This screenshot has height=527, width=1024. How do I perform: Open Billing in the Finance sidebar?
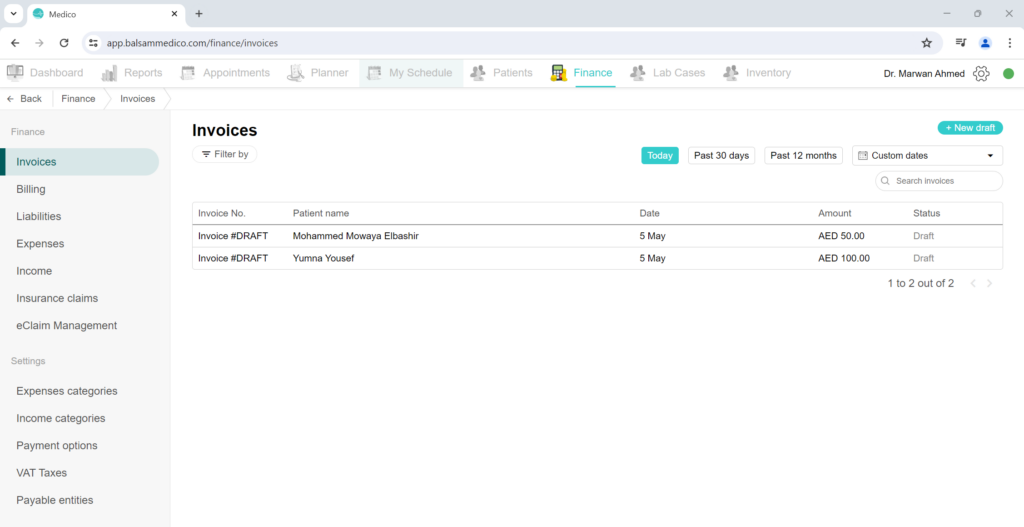(31, 189)
